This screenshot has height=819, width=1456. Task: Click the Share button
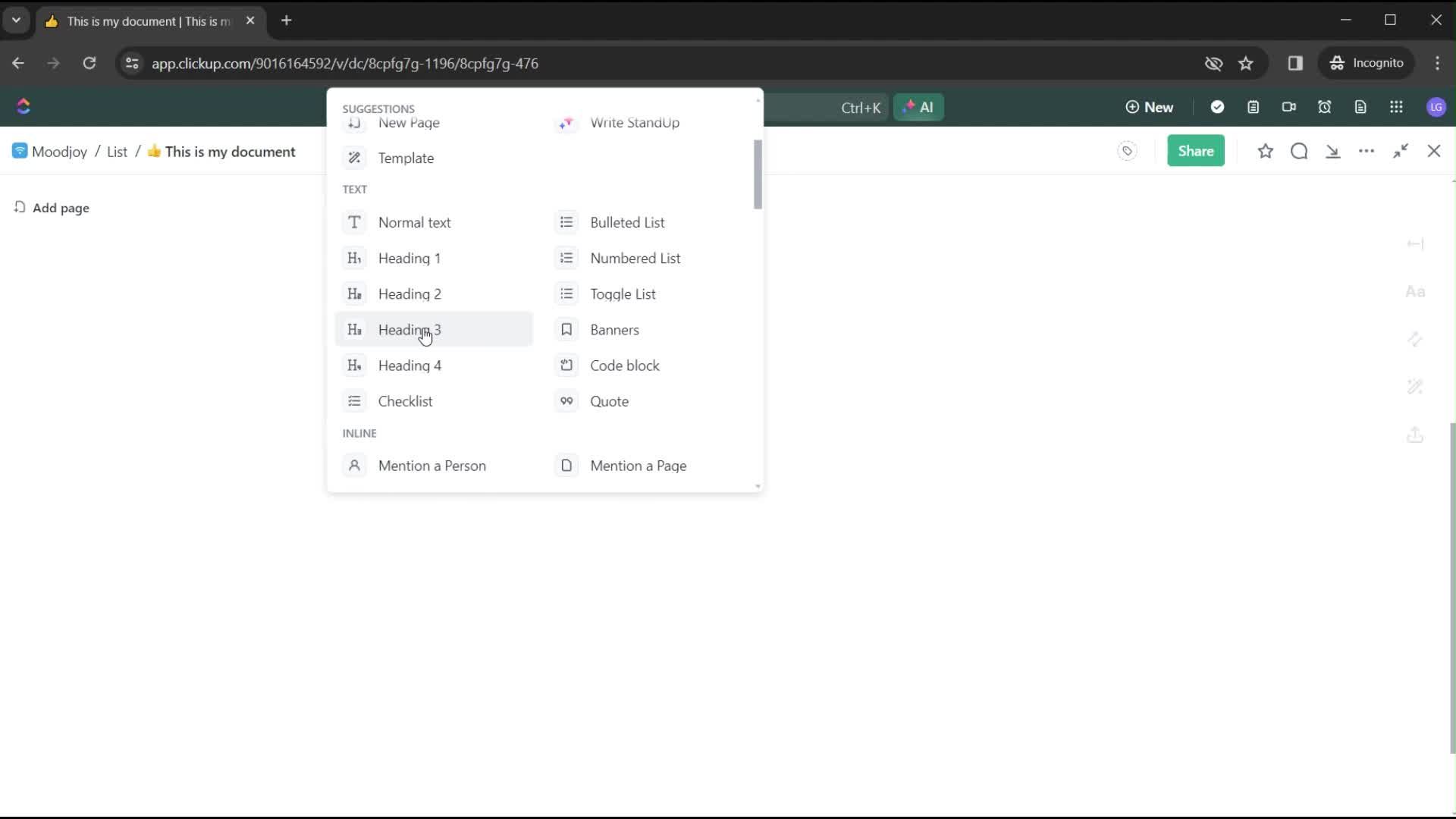pyautogui.click(x=1196, y=151)
